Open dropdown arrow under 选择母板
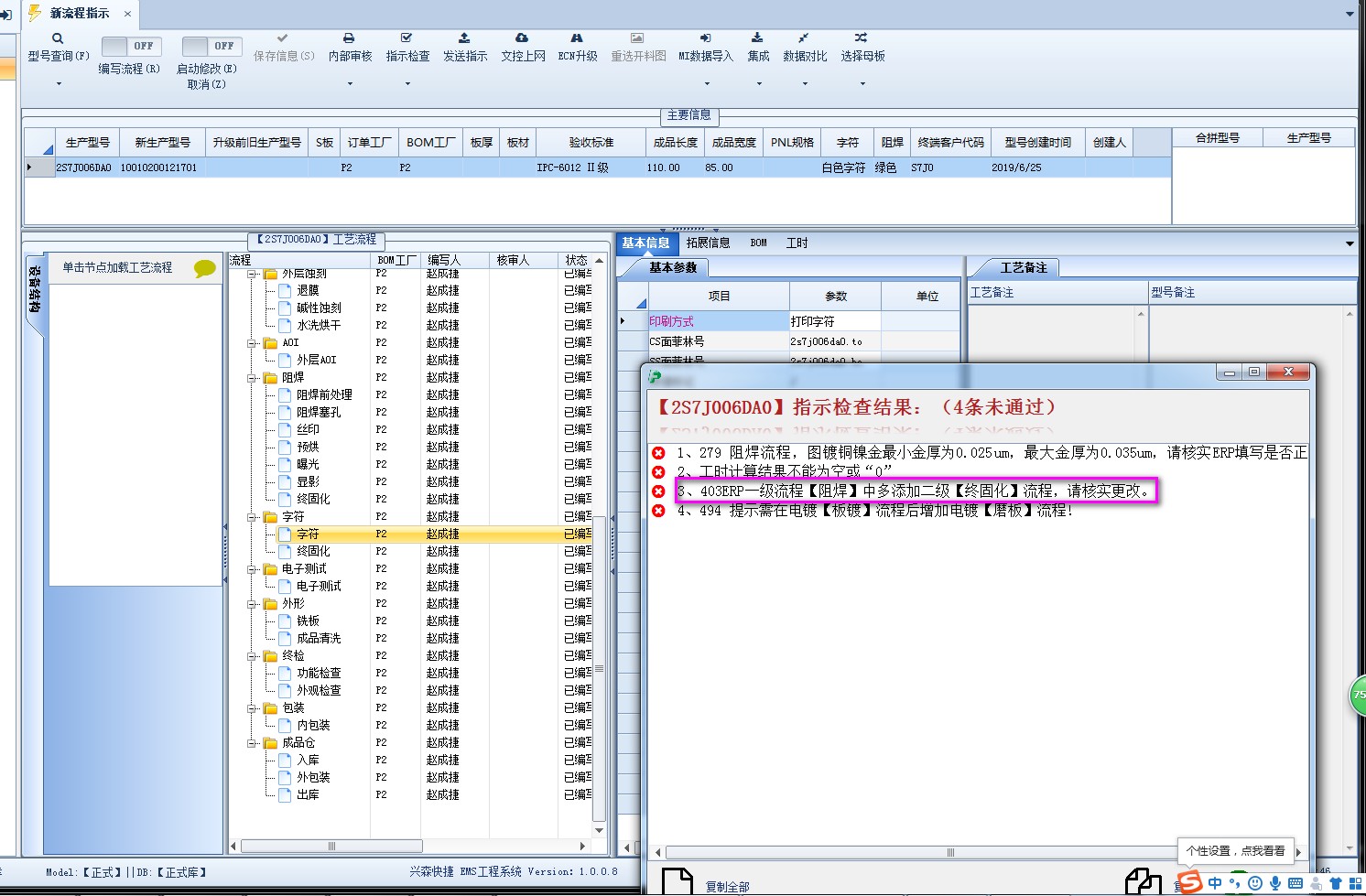The image size is (1366, 896). [862, 83]
